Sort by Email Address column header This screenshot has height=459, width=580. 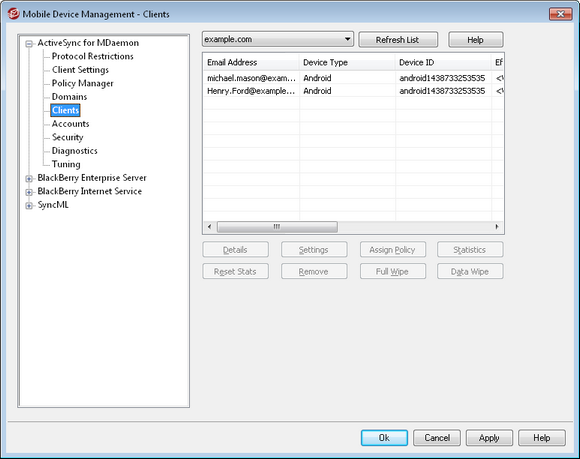251,63
